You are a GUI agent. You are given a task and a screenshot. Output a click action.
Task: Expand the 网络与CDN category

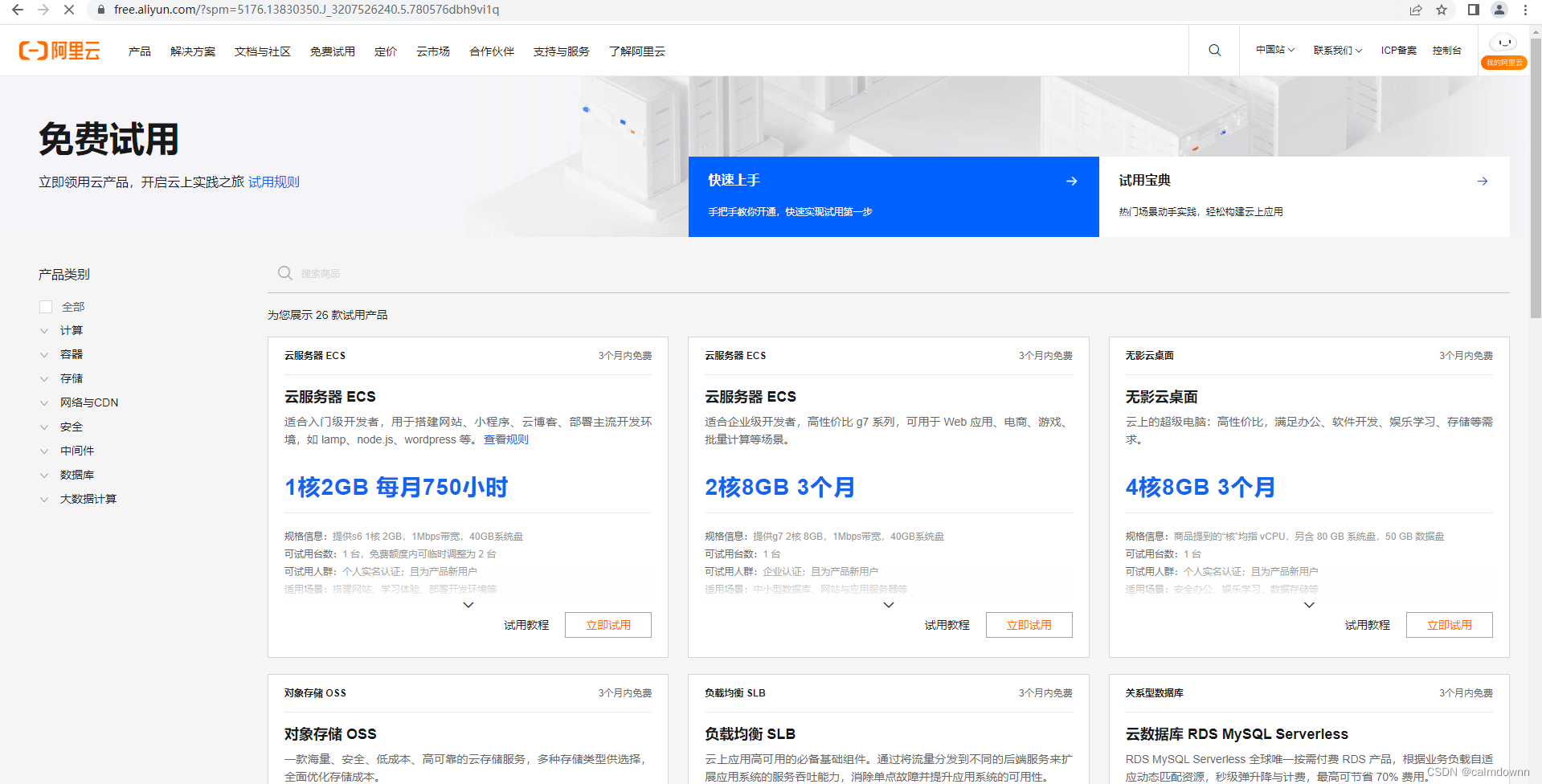(44, 403)
